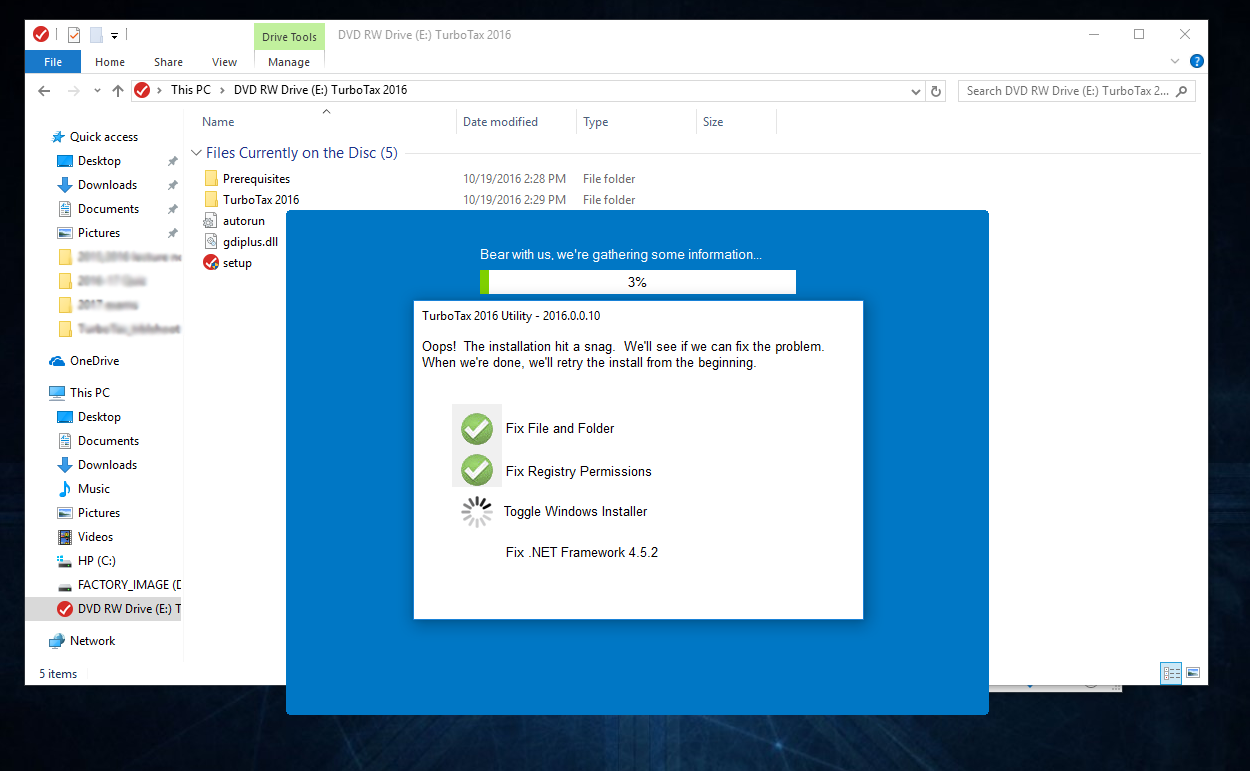
Task: Click the New folder quick access icon
Action: point(96,35)
